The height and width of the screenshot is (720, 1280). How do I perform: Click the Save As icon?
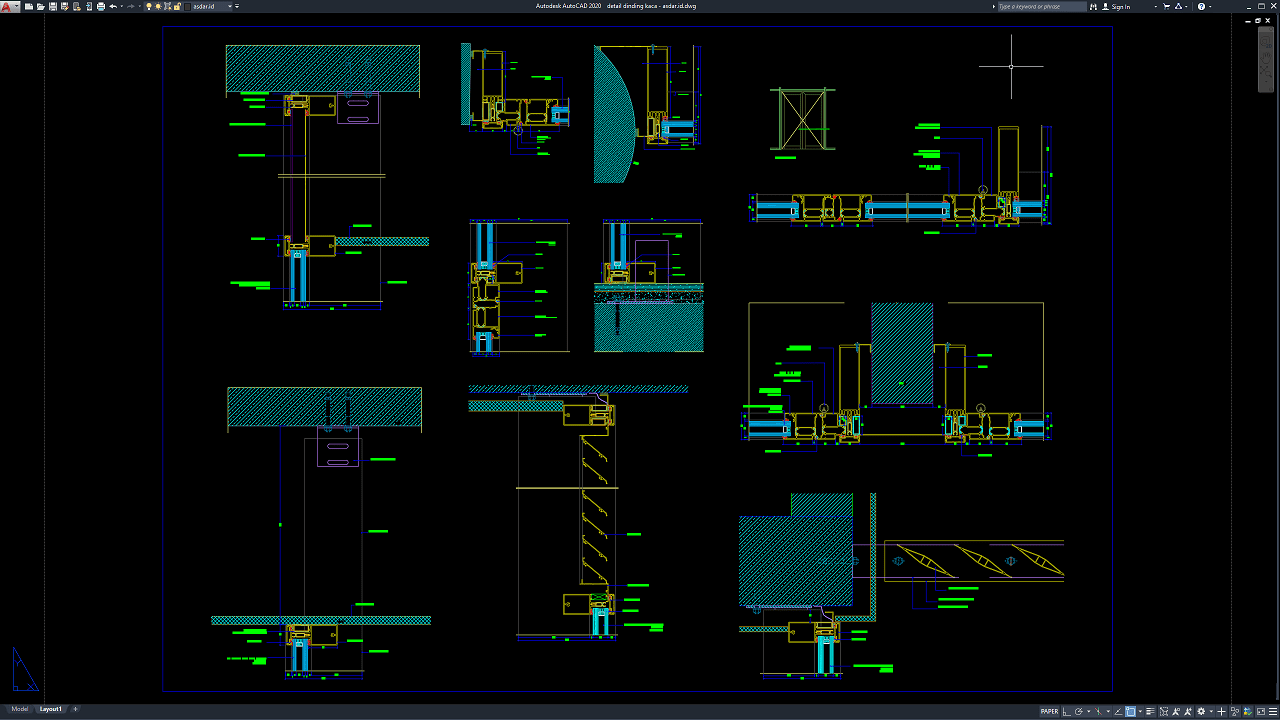coord(64,6)
